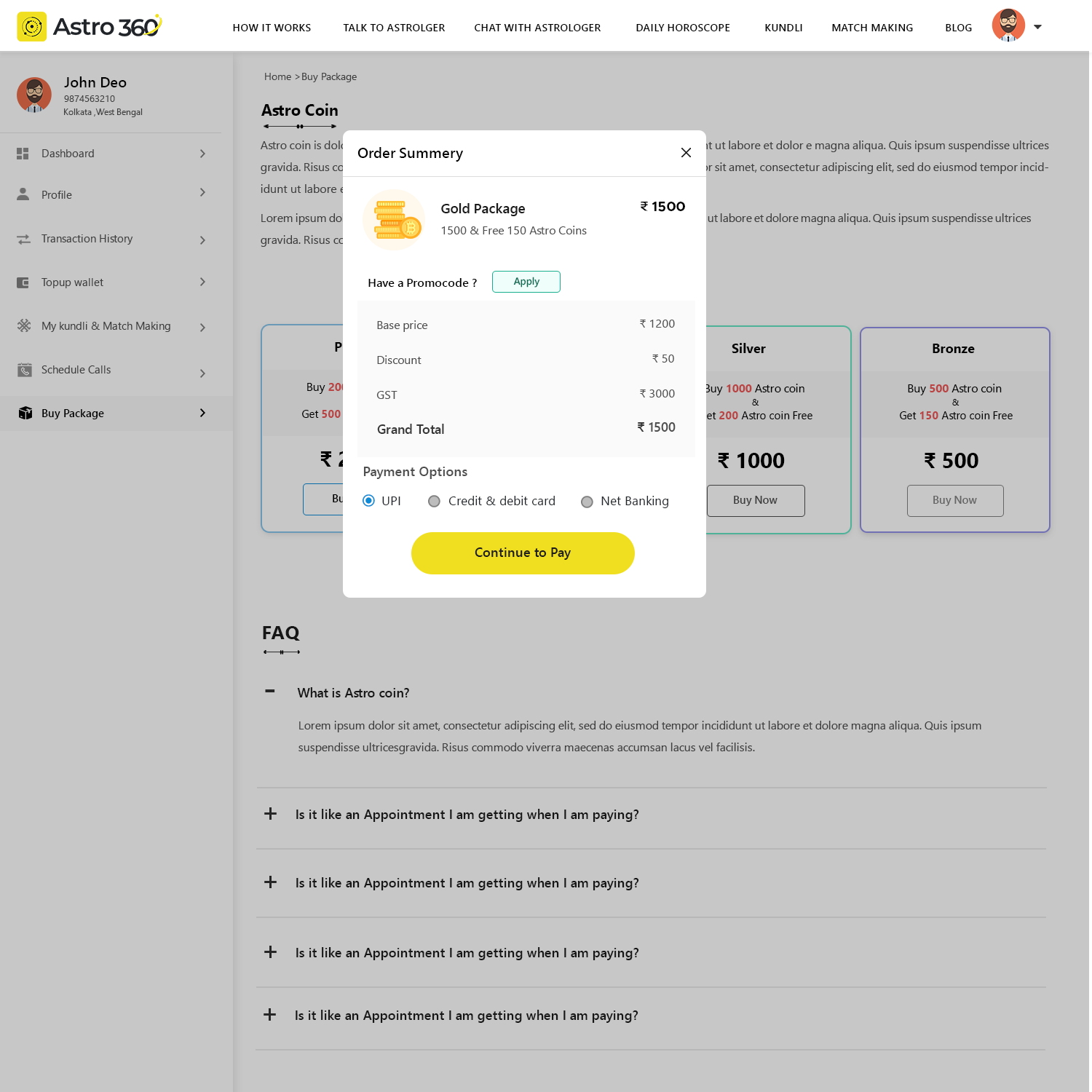
Task: Open the Match Making menu item
Action: 872,28
